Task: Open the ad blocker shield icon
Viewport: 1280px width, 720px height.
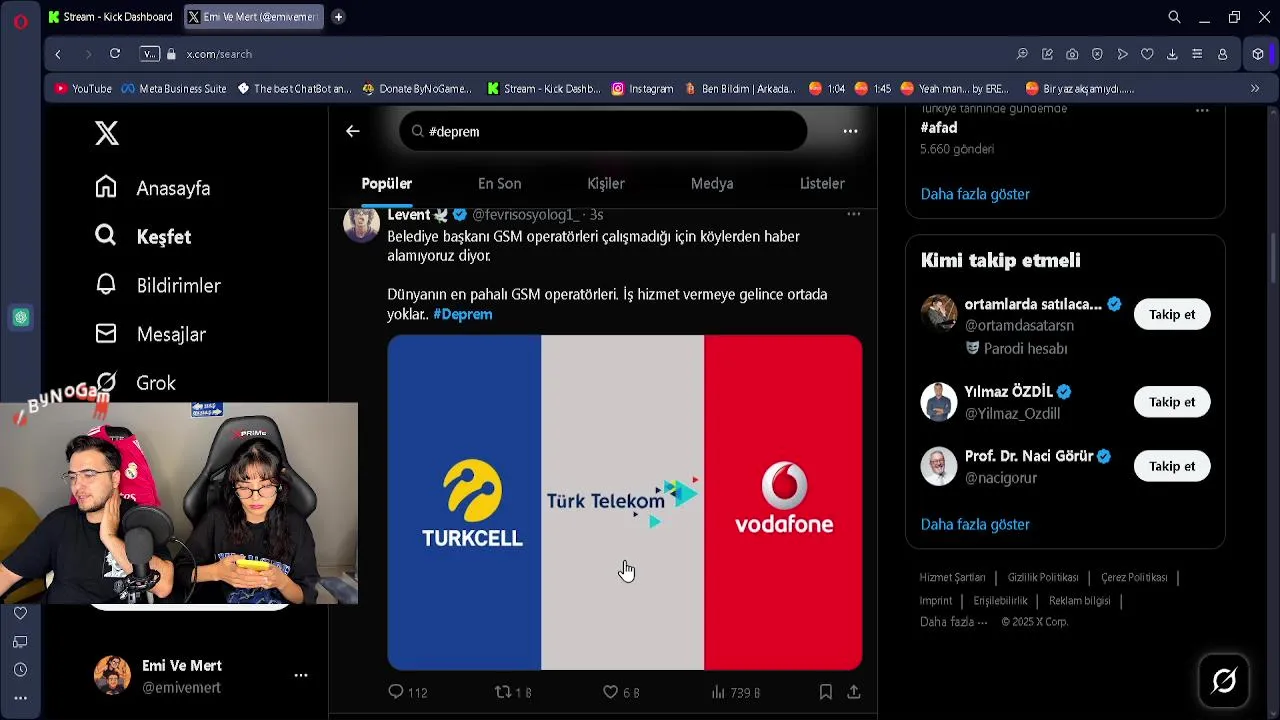Action: [1097, 54]
